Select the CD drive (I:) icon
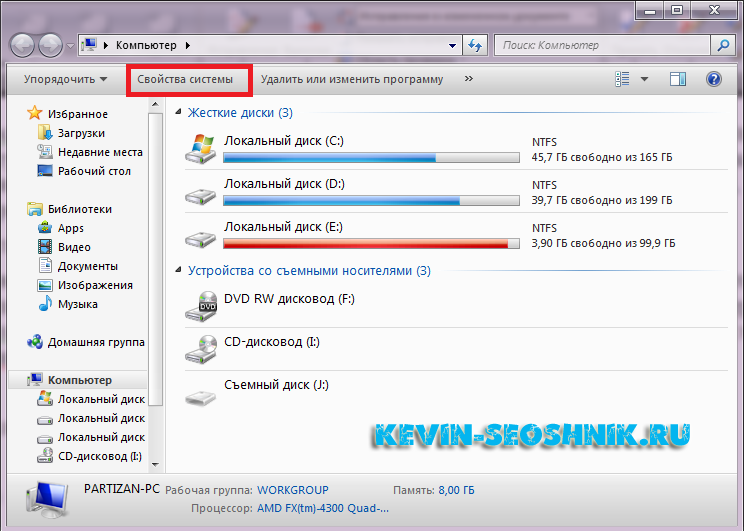This screenshot has height=531, width=744. click(x=201, y=348)
